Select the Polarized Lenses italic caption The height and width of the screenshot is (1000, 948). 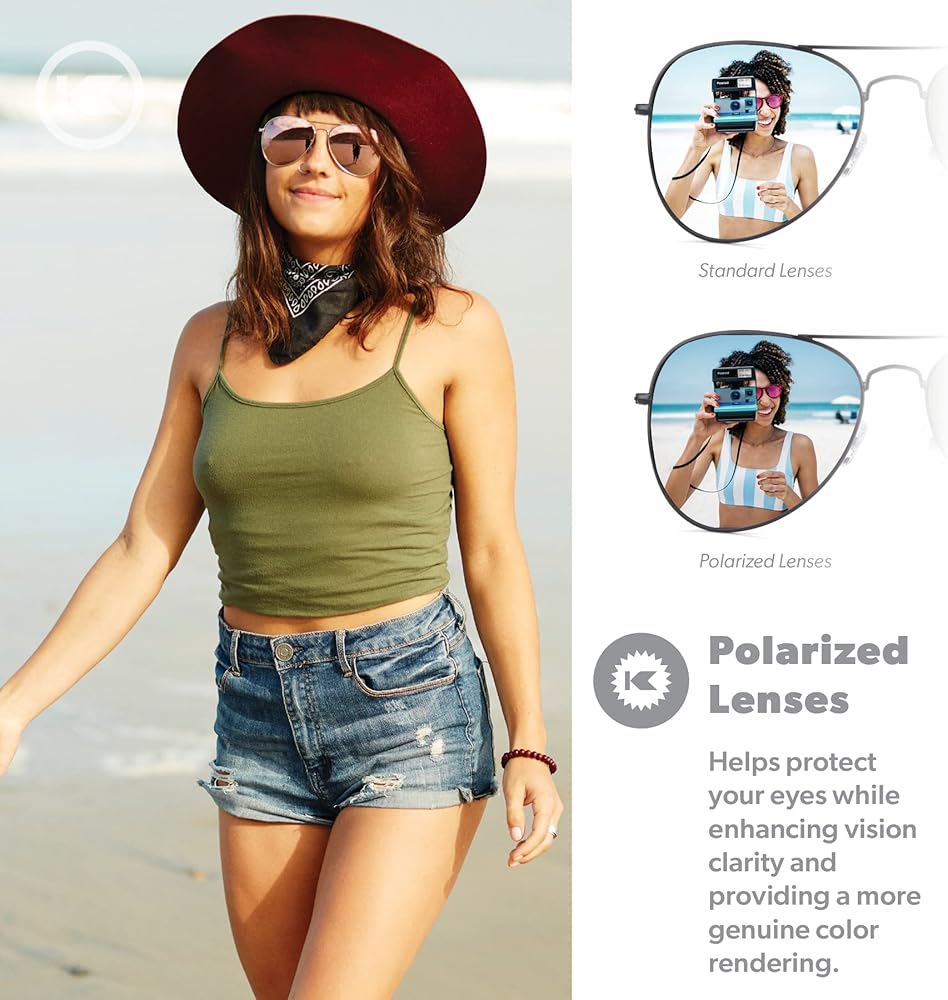point(765,561)
